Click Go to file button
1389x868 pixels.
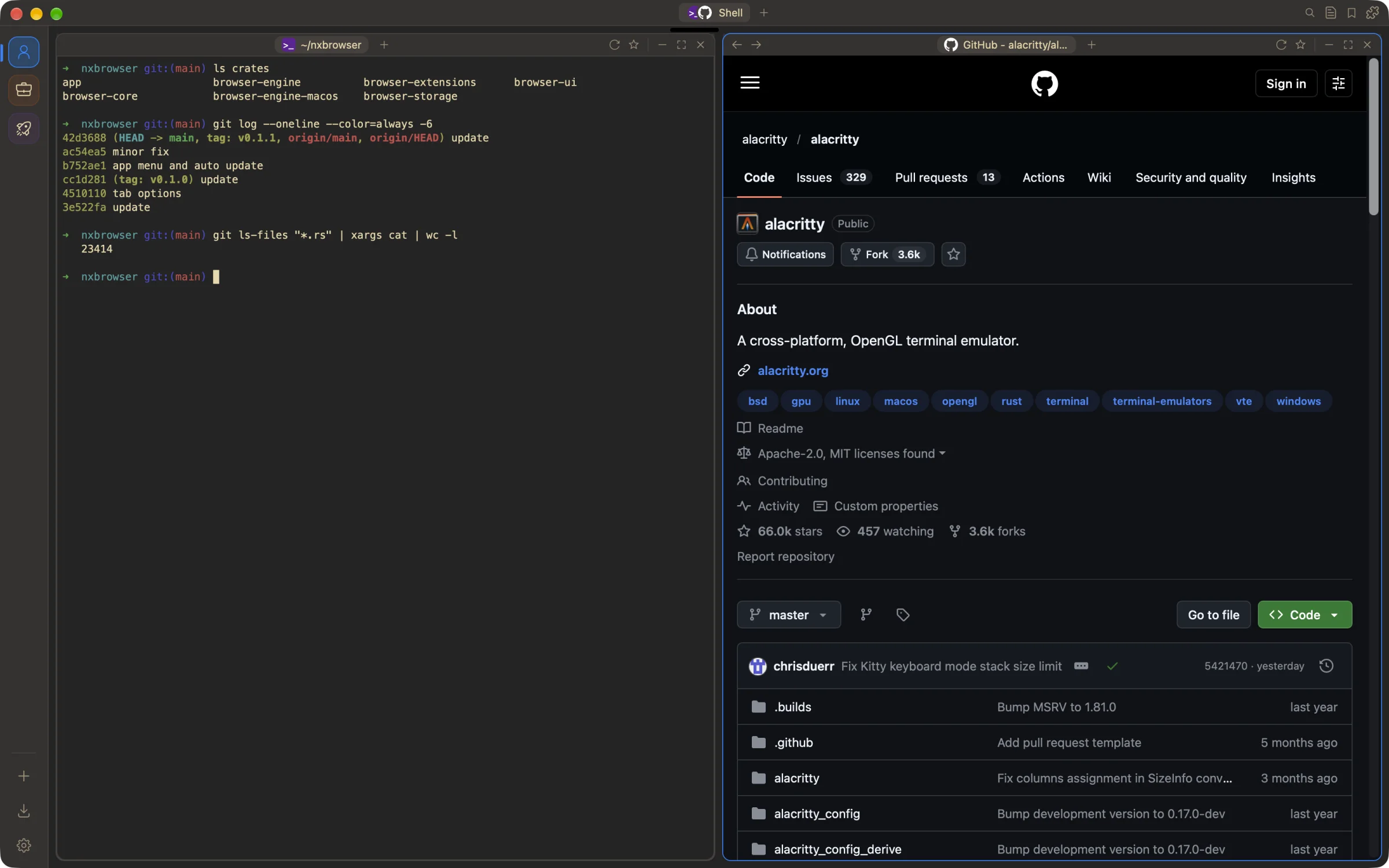pyautogui.click(x=1214, y=615)
